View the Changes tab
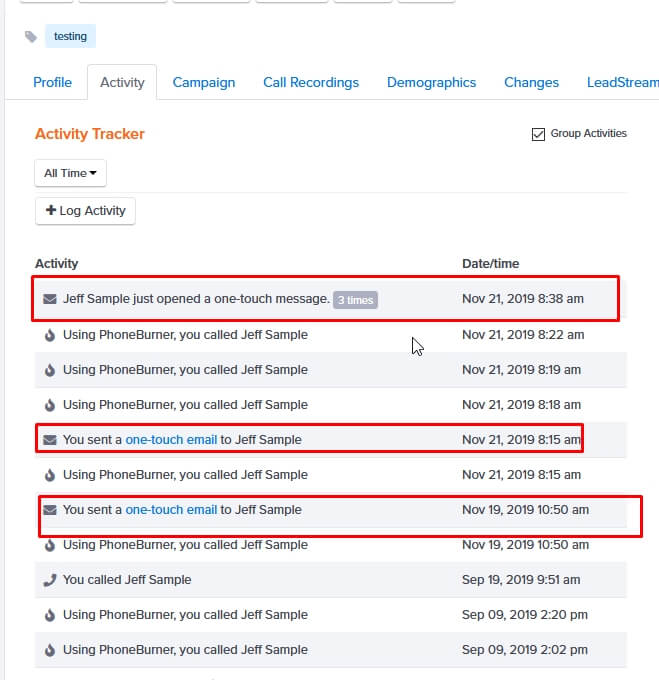 point(531,82)
